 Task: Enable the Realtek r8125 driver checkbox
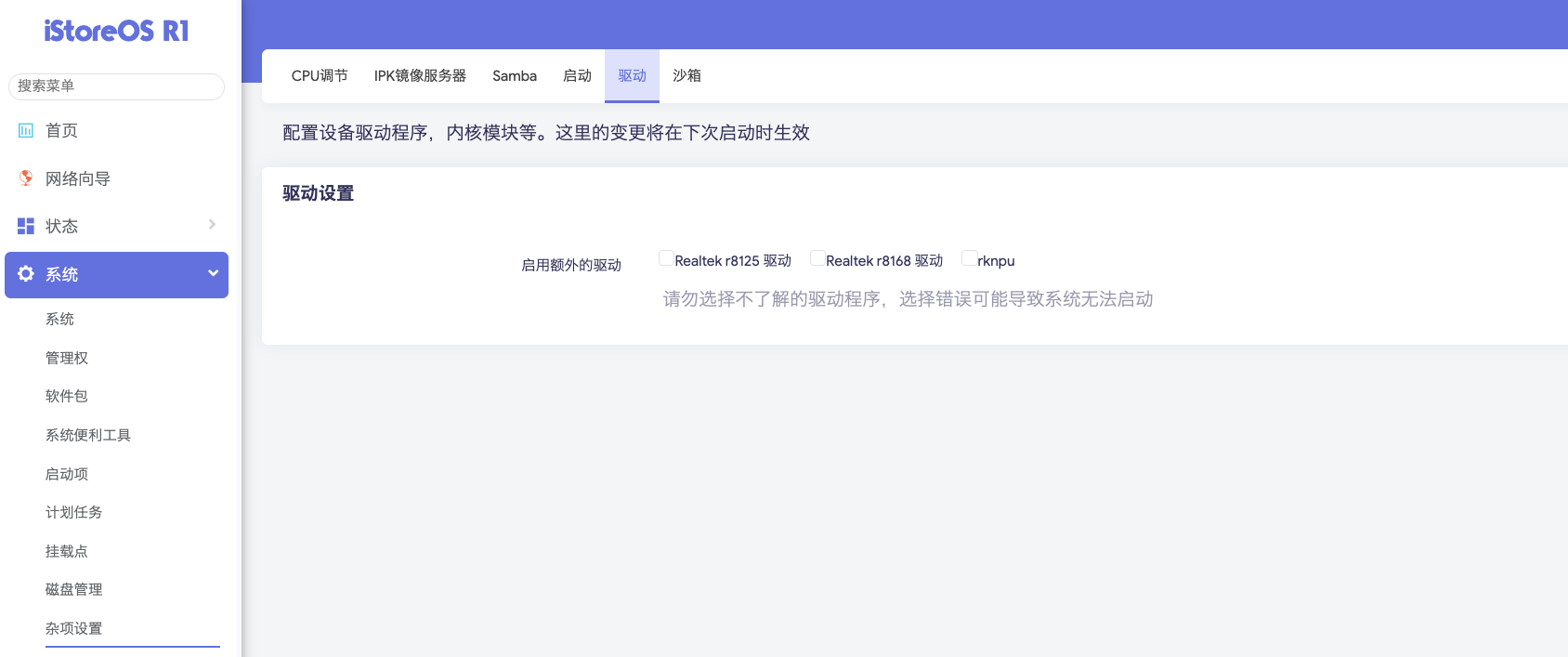tap(666, 258)
